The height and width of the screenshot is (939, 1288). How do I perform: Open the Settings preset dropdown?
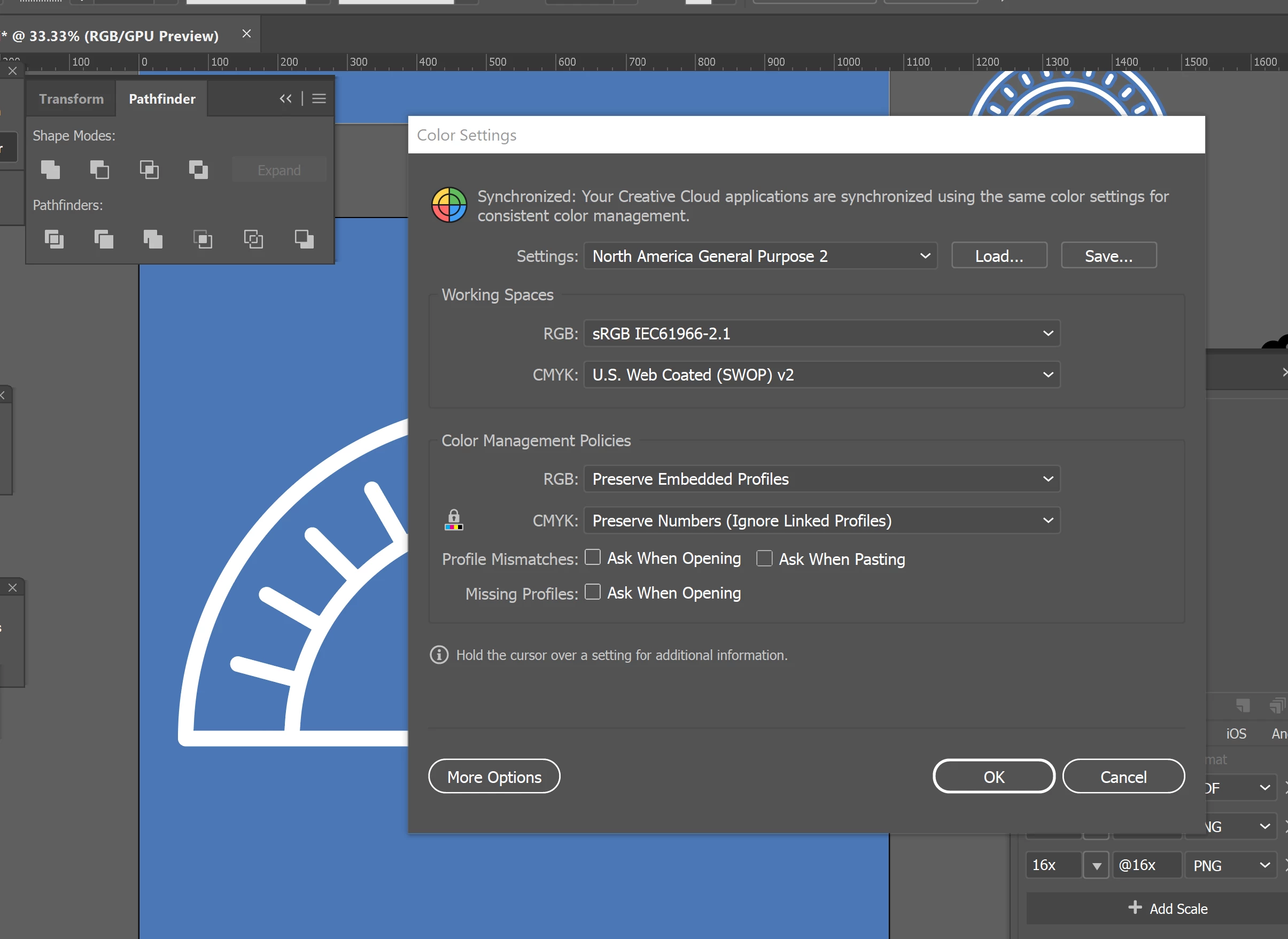760,256
